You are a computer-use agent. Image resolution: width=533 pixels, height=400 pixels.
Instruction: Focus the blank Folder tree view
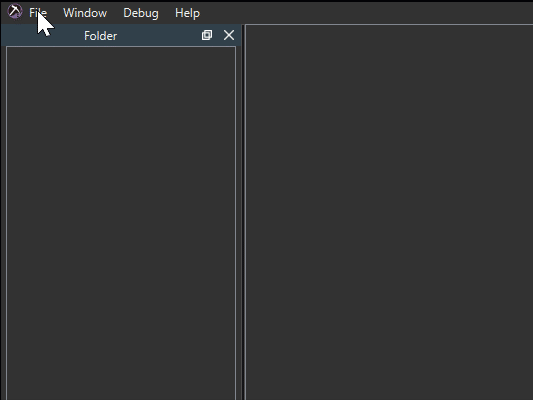121,223
